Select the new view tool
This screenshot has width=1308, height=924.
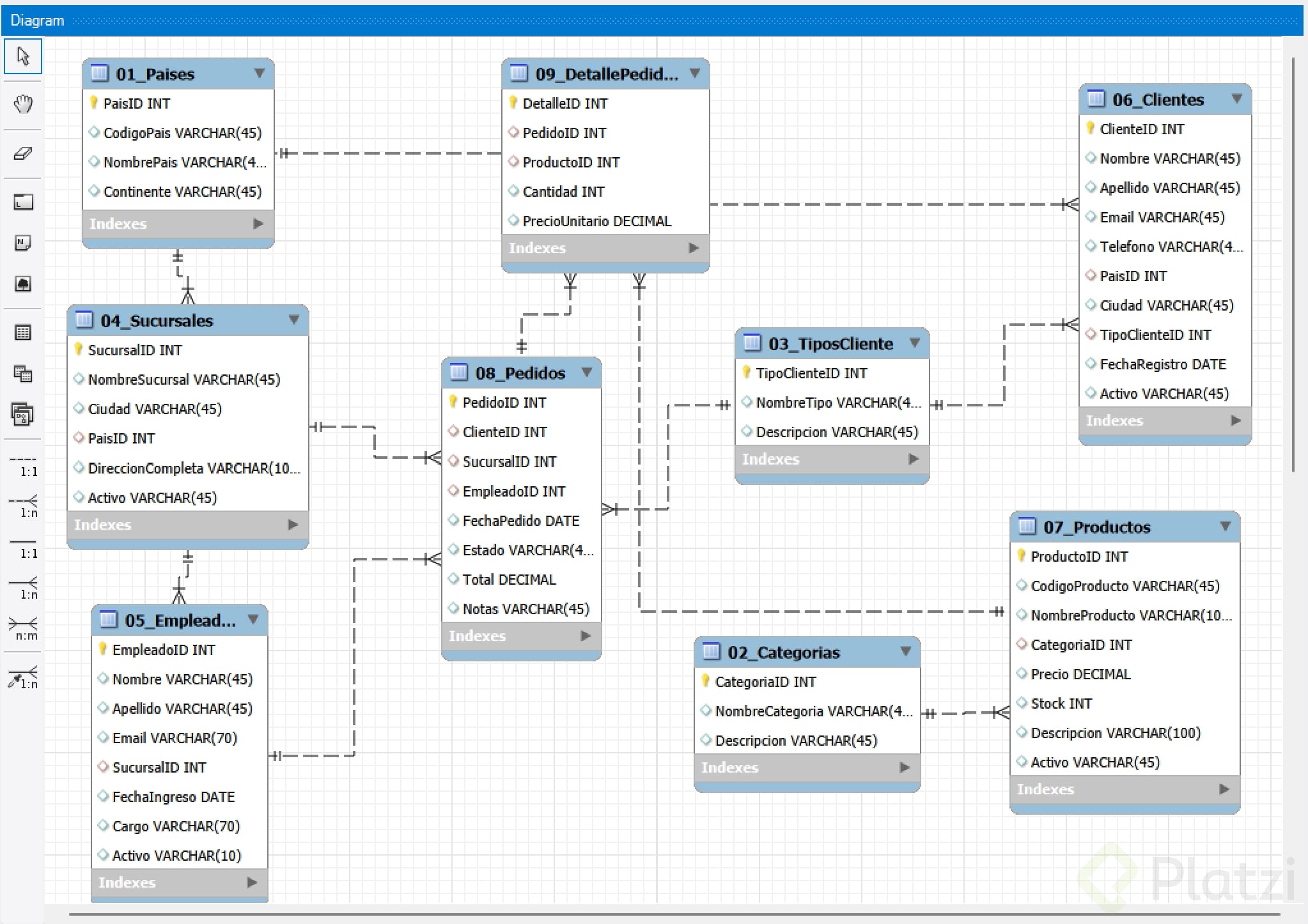click(23, 374)
